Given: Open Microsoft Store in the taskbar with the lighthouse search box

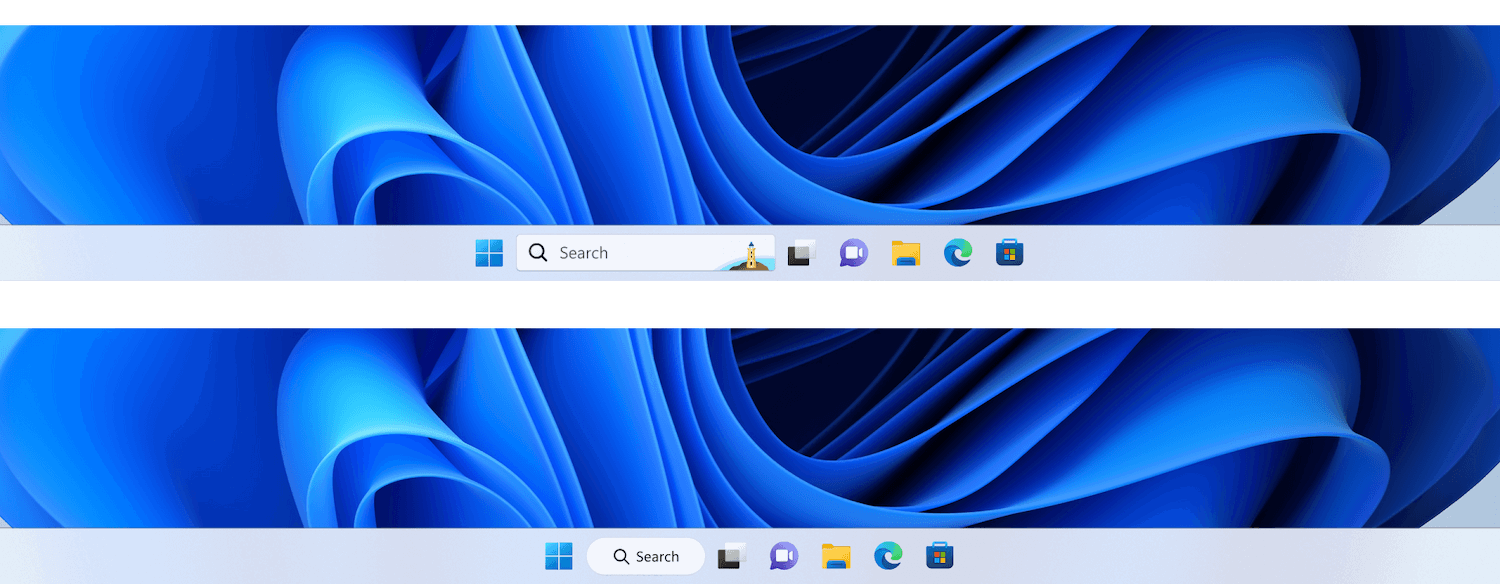Looking at the screenshot, I should 1010,253.
